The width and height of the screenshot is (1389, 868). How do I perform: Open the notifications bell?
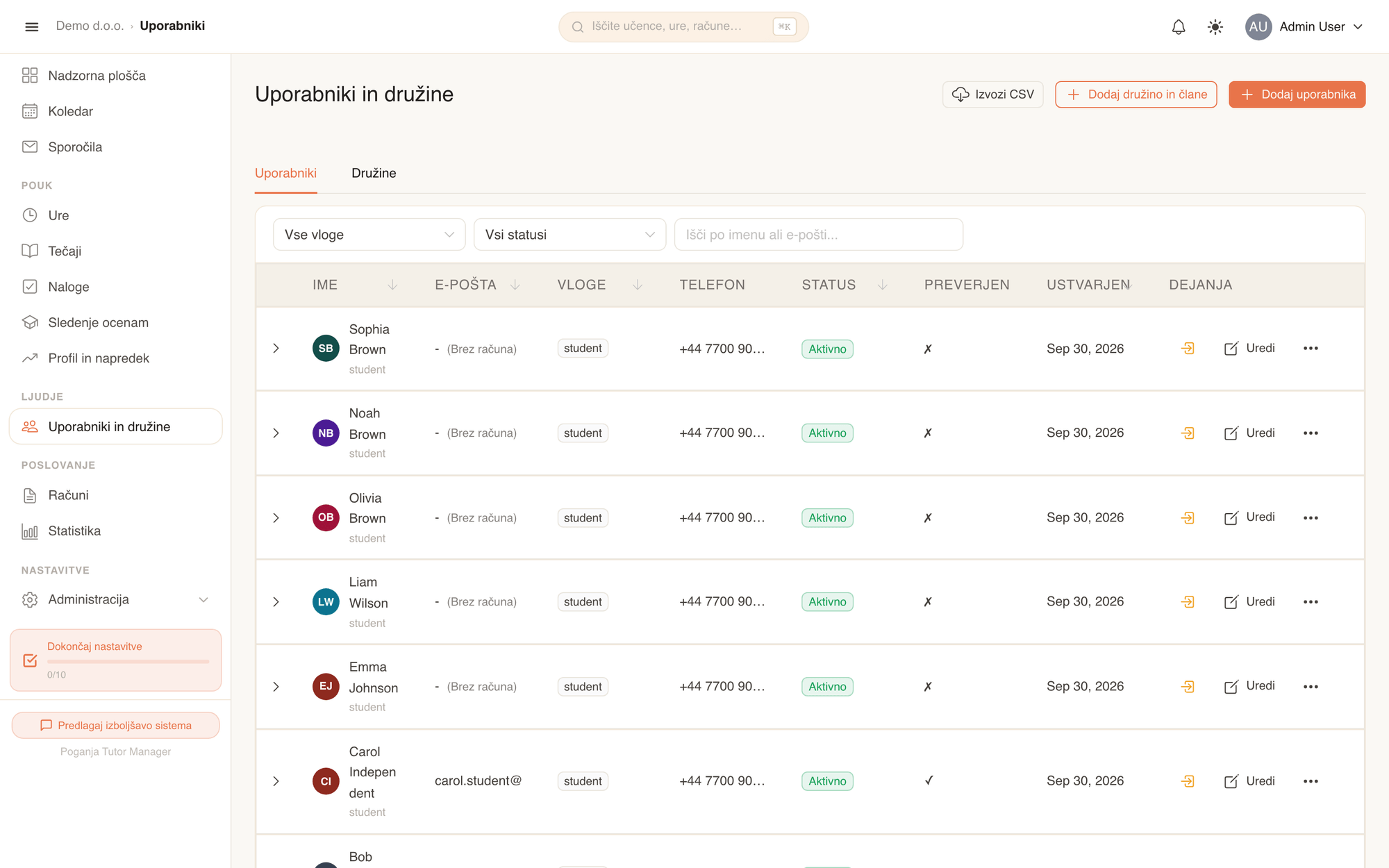click(x=1179, y=27)
